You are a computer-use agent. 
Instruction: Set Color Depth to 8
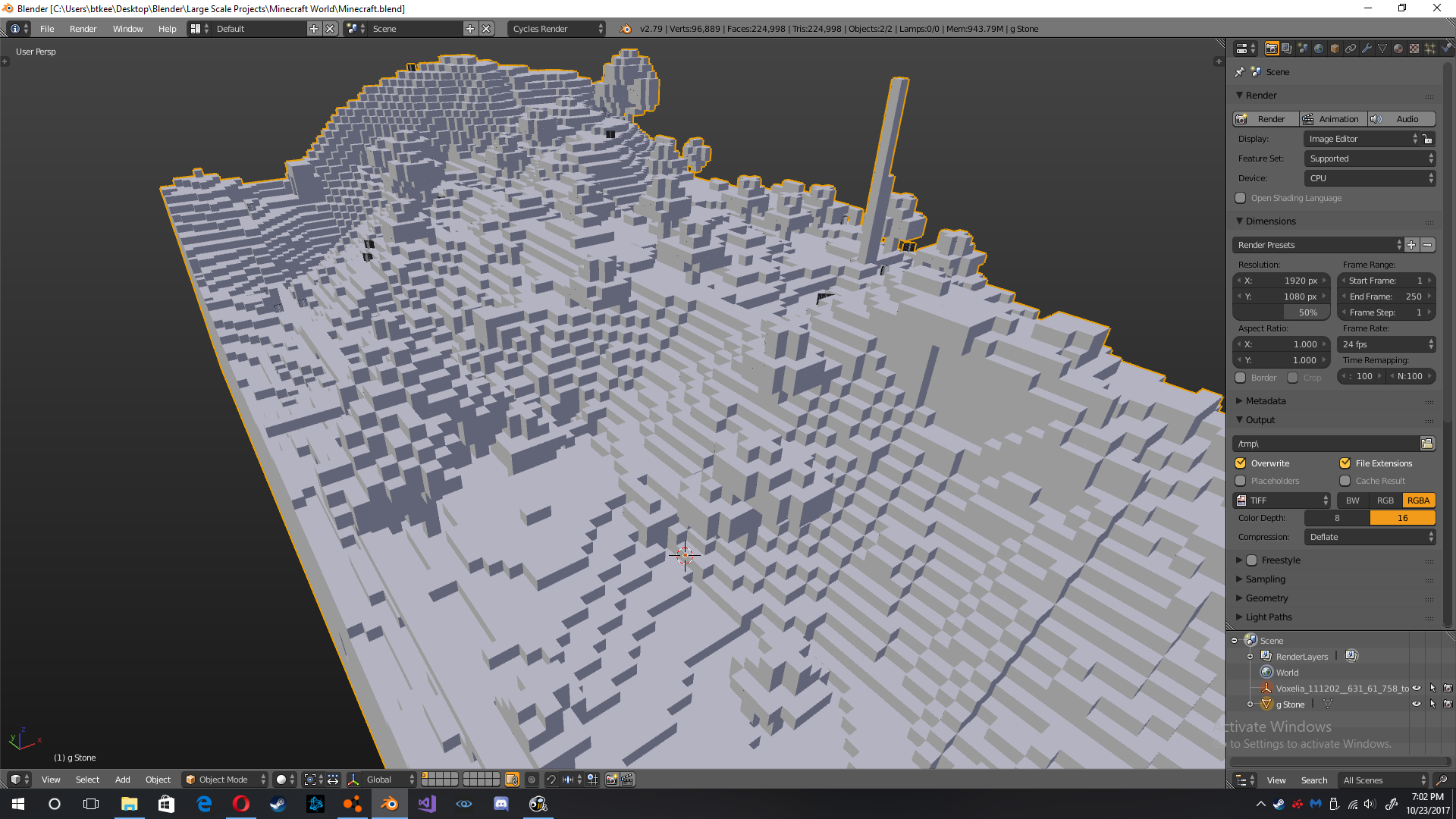click(1337, 518)
